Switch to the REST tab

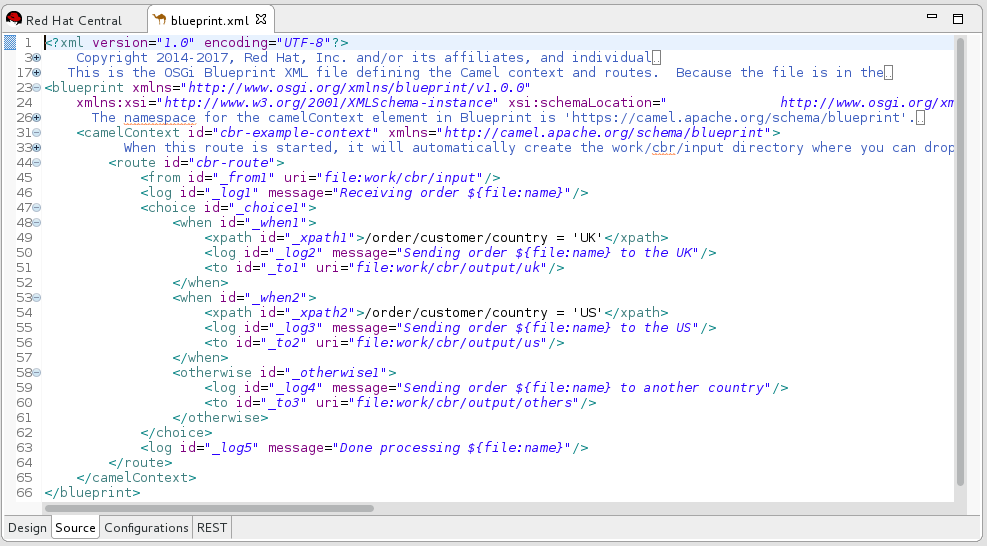[x=211, y=528]
